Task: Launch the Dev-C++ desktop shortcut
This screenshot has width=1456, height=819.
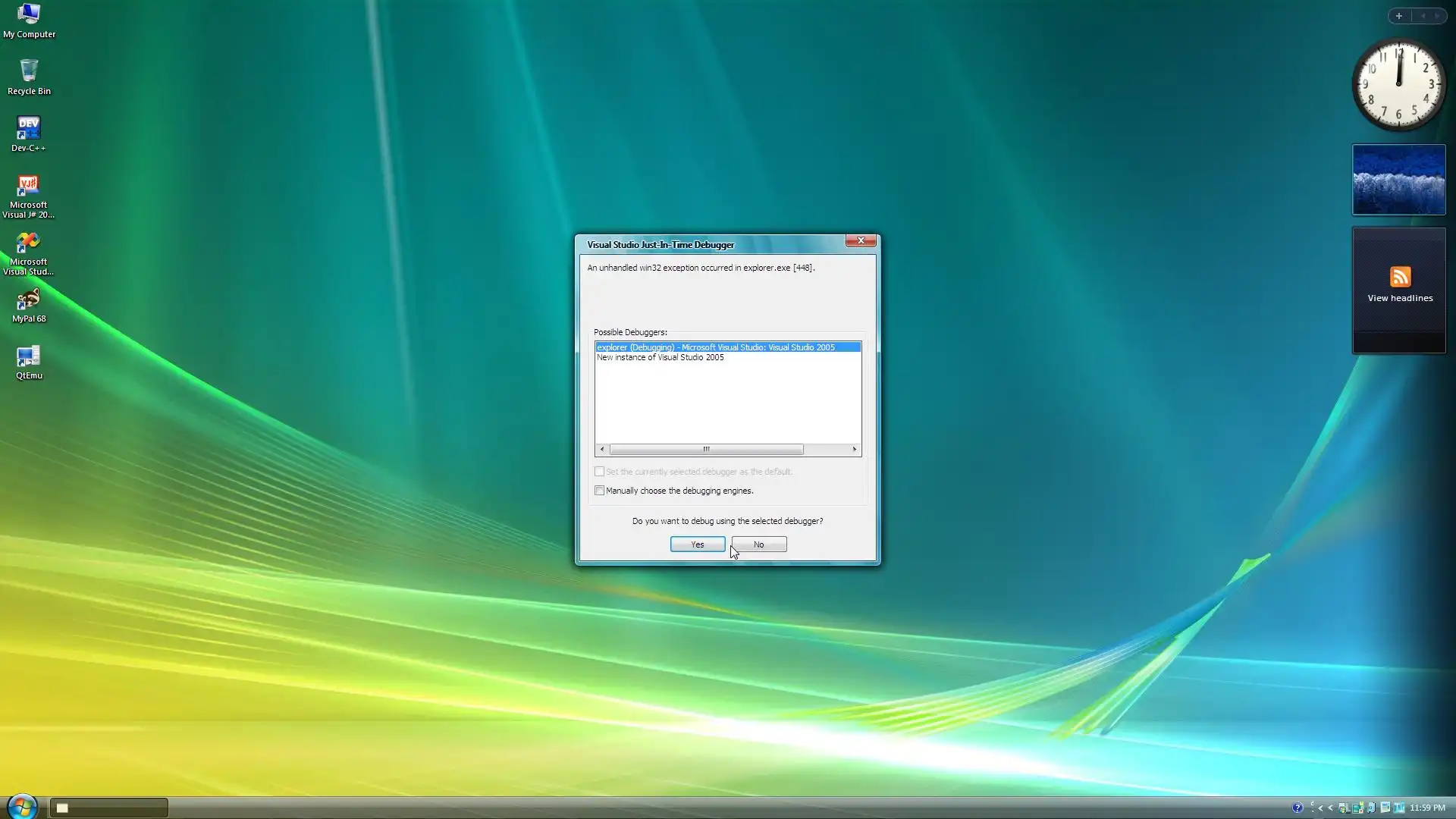Action: (x=29, y=133)
